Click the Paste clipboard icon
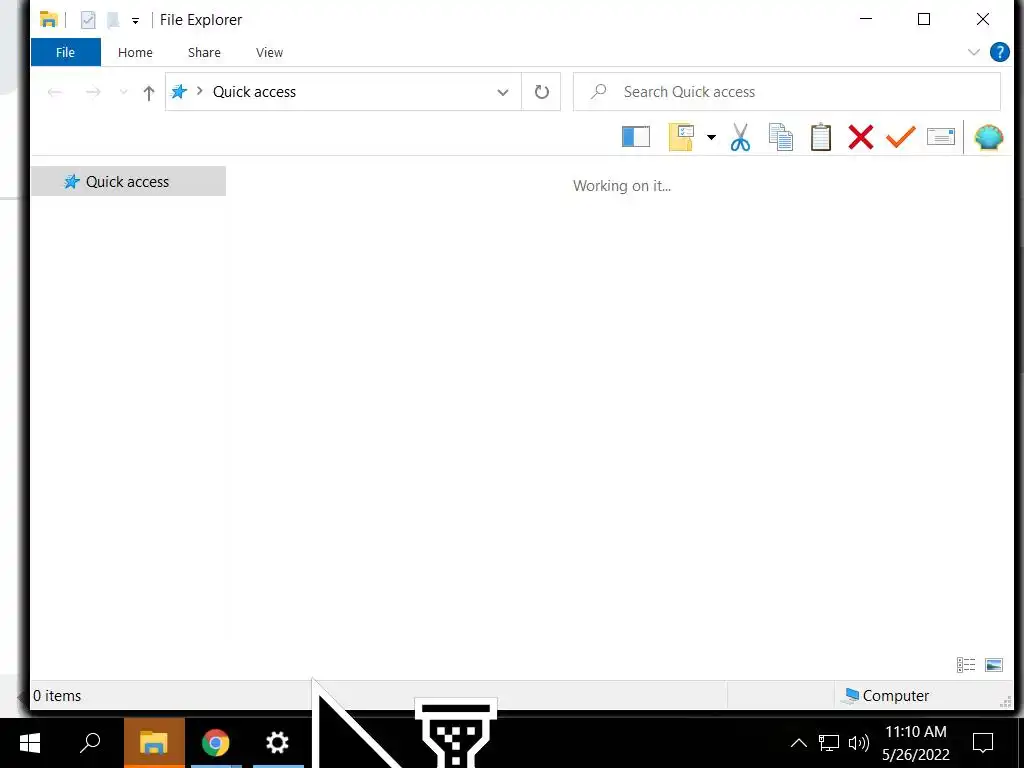The image size is (1024, 768). 820,137
